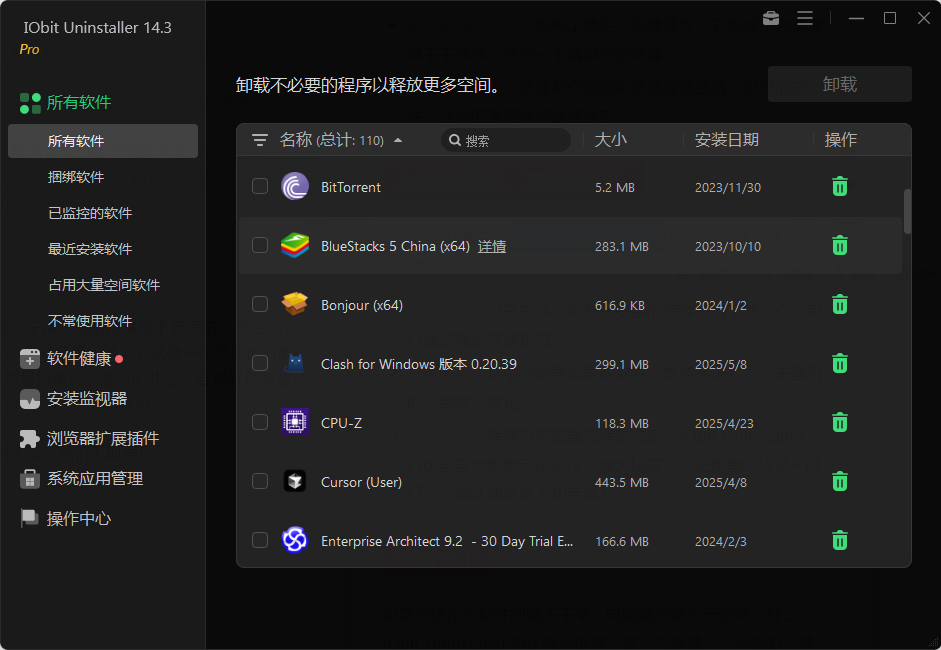Check the Bonjour (x64) checkbox

(260, 304)
